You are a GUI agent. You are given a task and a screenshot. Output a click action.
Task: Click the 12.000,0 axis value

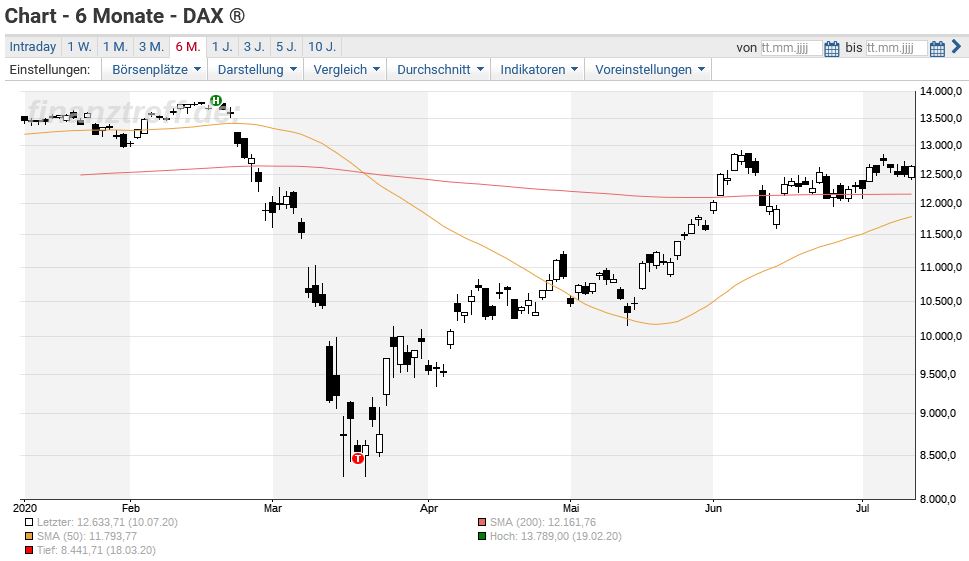[x=941, y=203]
